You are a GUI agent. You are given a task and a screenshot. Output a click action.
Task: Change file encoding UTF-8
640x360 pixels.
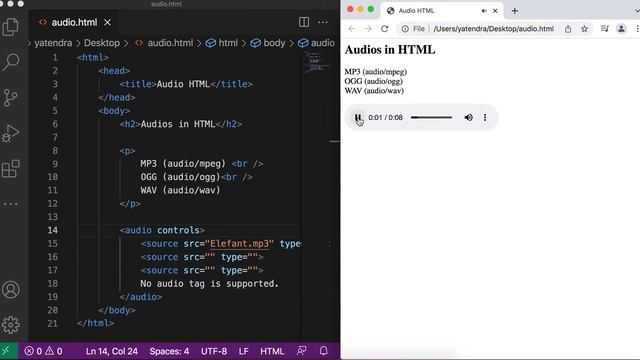(x=214, y=351)
